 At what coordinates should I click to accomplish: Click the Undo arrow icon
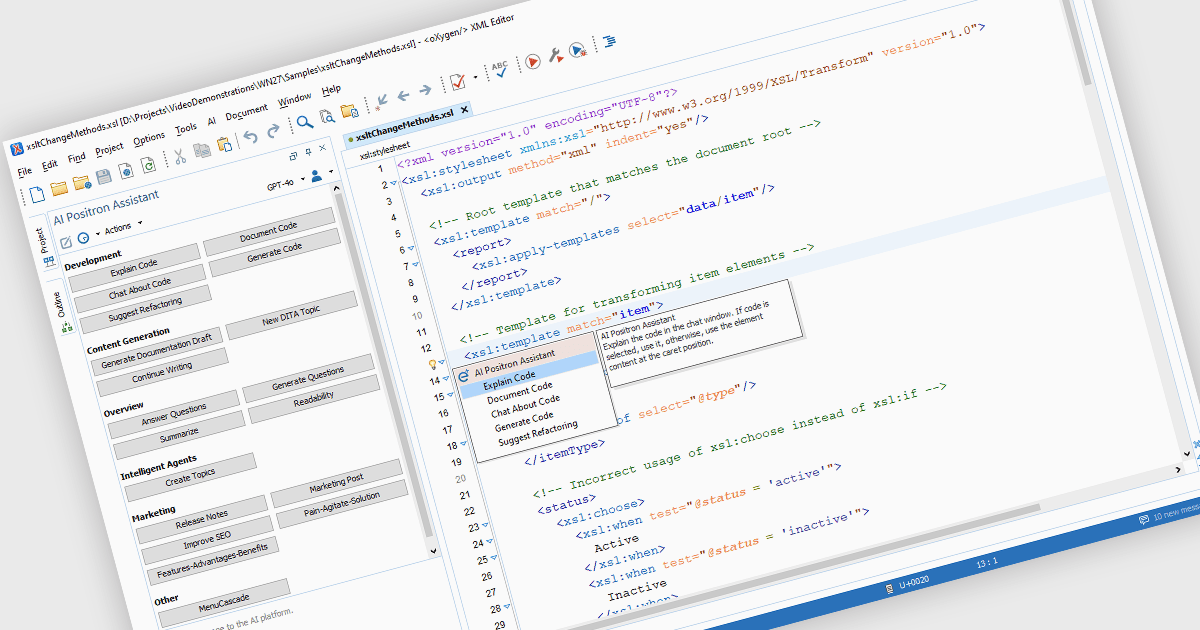250,139
